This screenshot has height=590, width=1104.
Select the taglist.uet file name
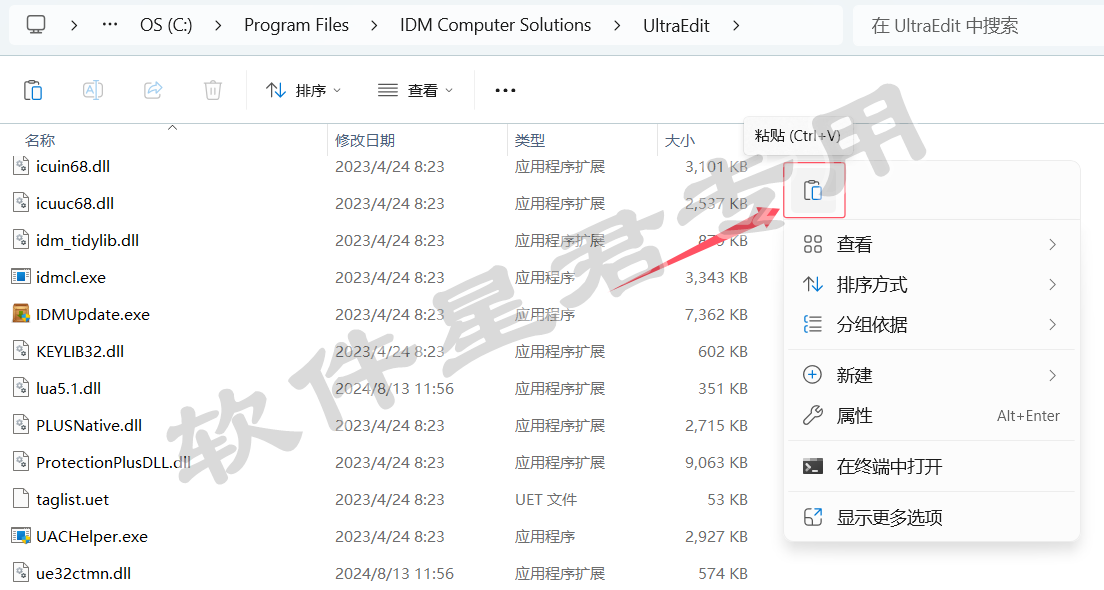coord(73,499)
